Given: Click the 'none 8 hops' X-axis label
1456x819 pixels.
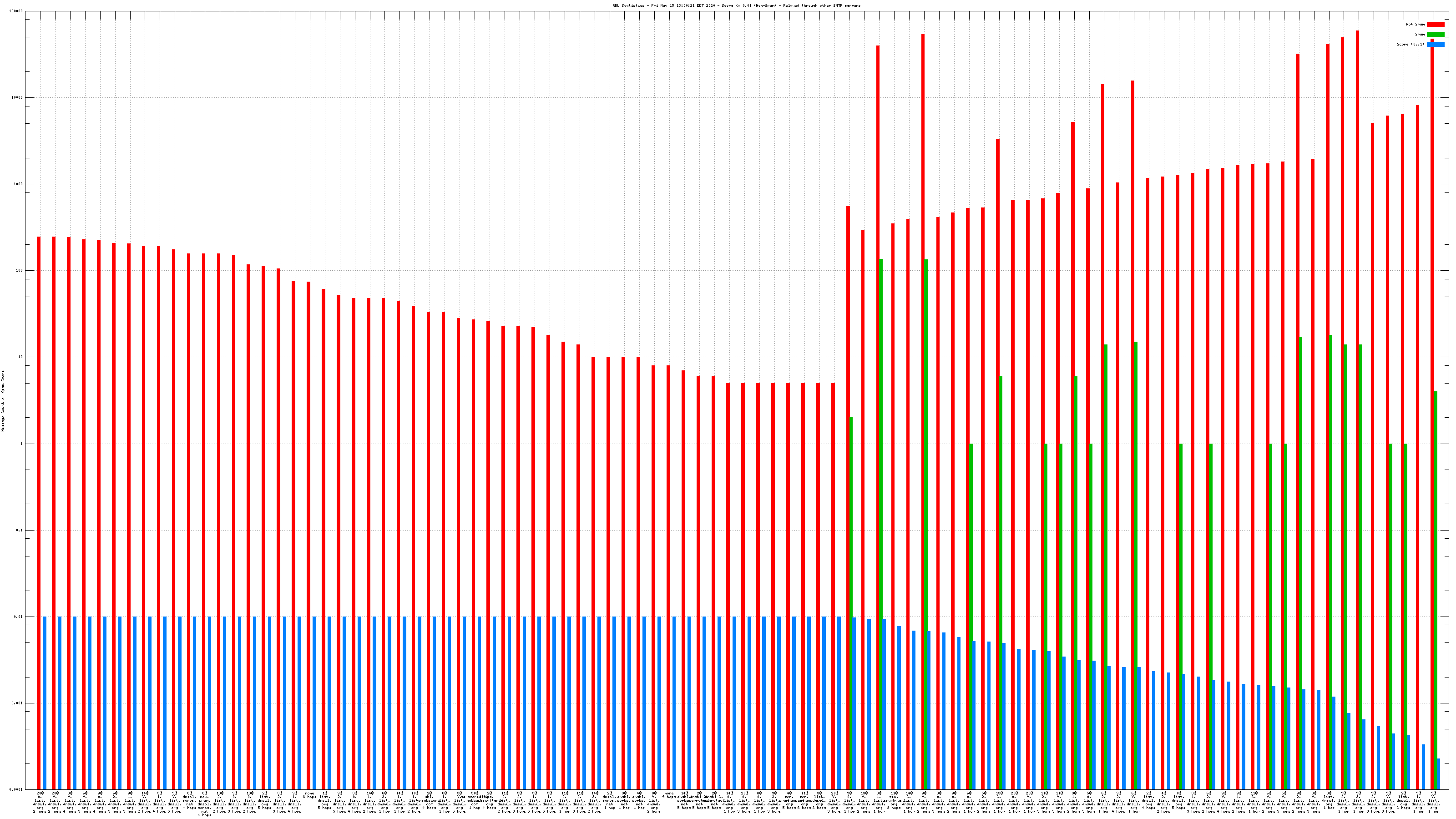Looking at the screenshot, I should [309, 795].
